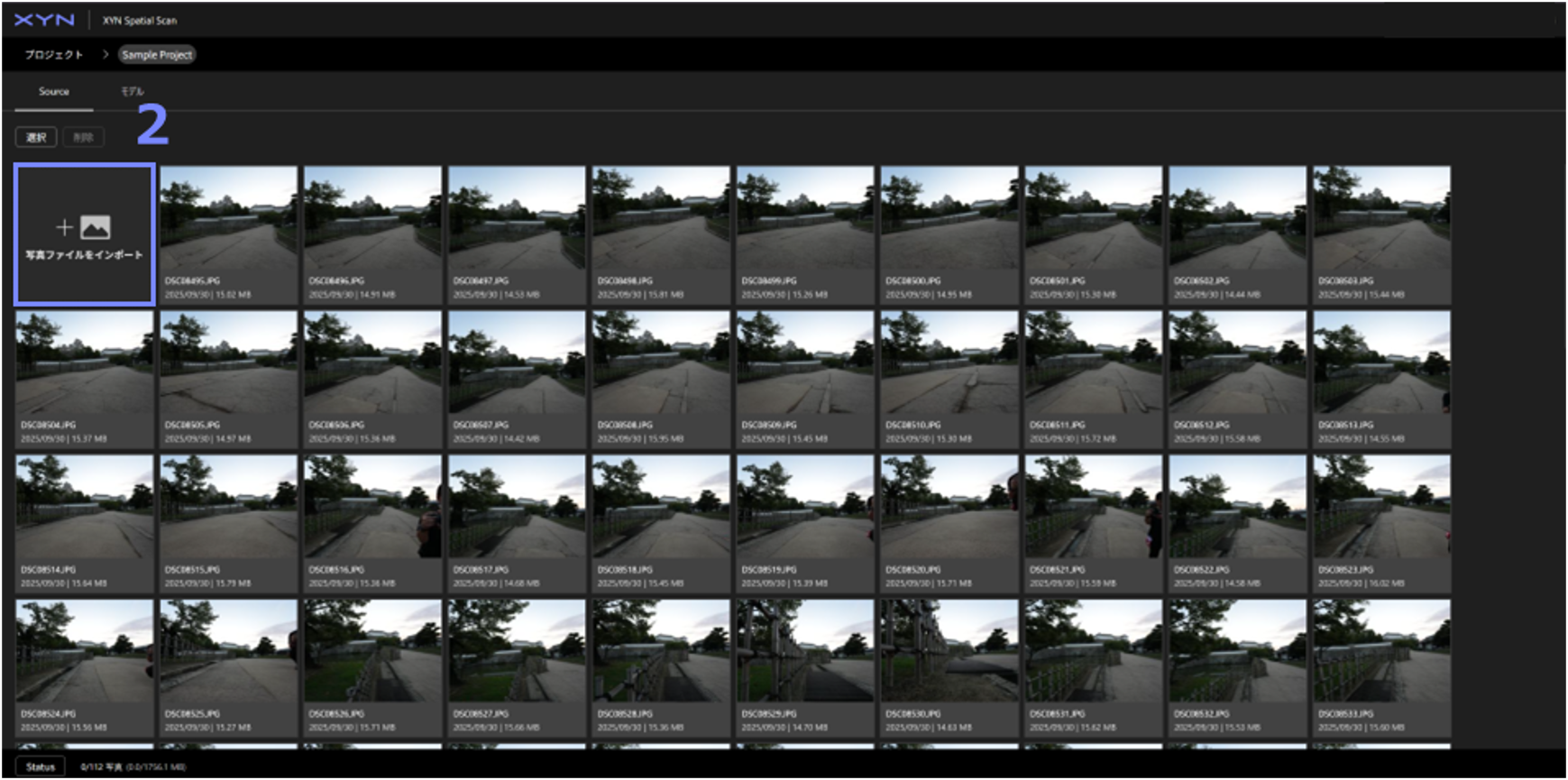Click the XYN logo
Image resolution: width=1568 pixels, height=780 pixels.
44,20
